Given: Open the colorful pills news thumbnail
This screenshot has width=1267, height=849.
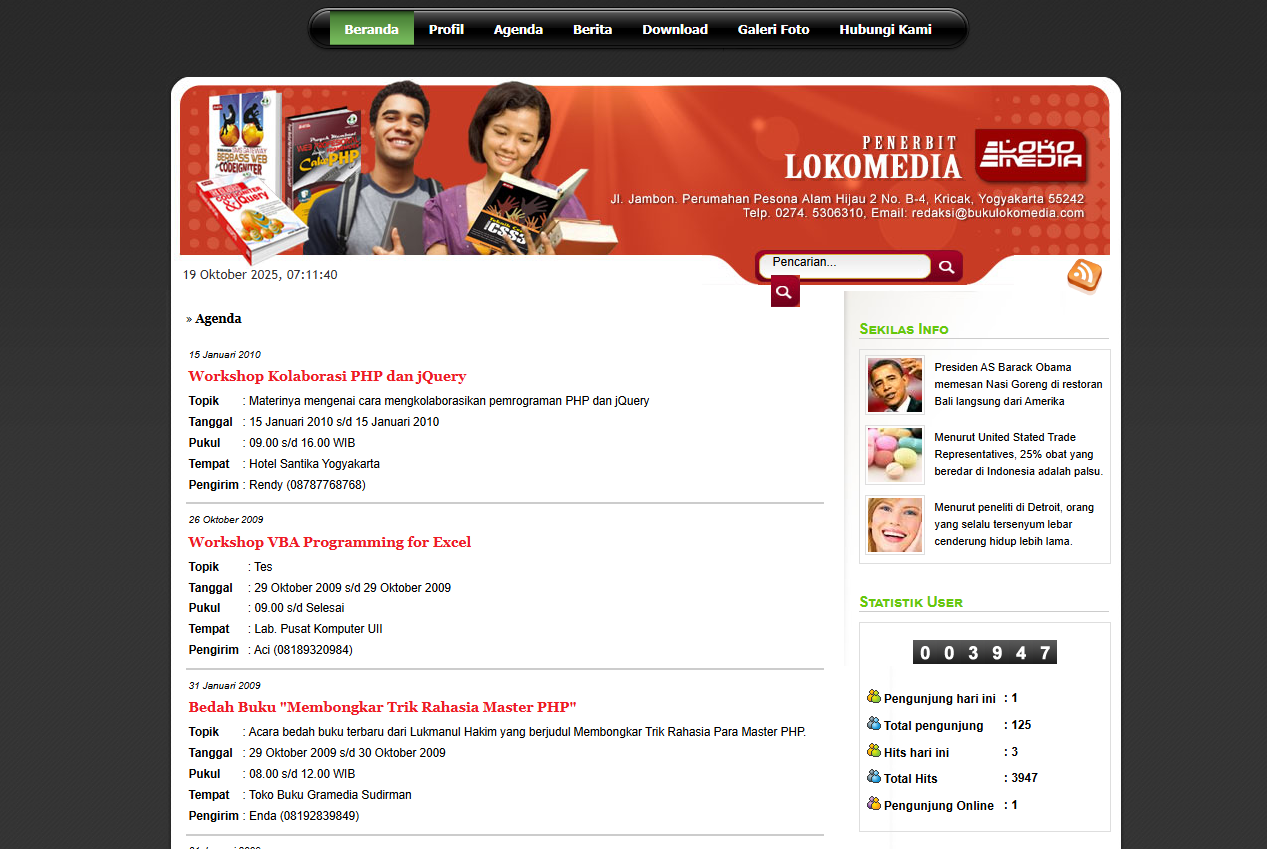Looking at the screenshot, I should [894, 455].
